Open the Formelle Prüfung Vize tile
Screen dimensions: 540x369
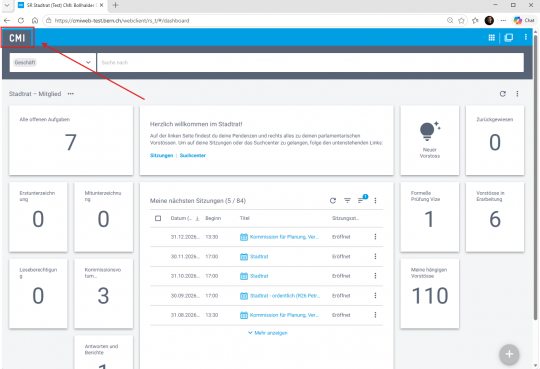pos(429,217)
